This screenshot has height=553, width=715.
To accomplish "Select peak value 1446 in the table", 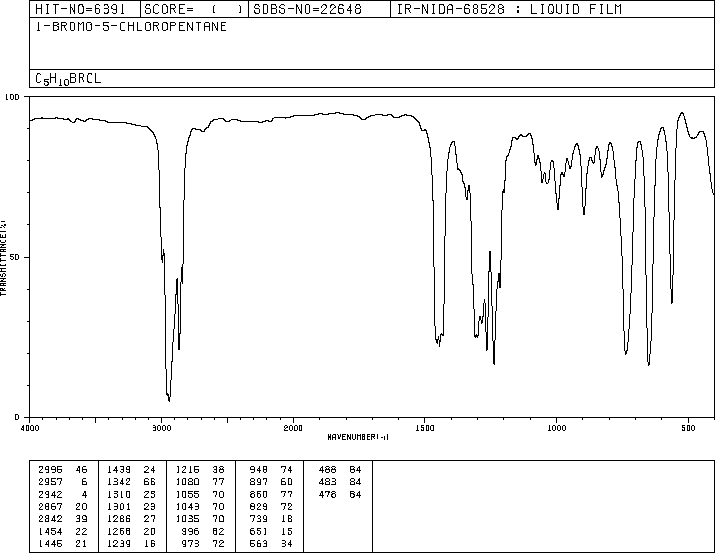I will pyautogui.click(x=50, y=543).
